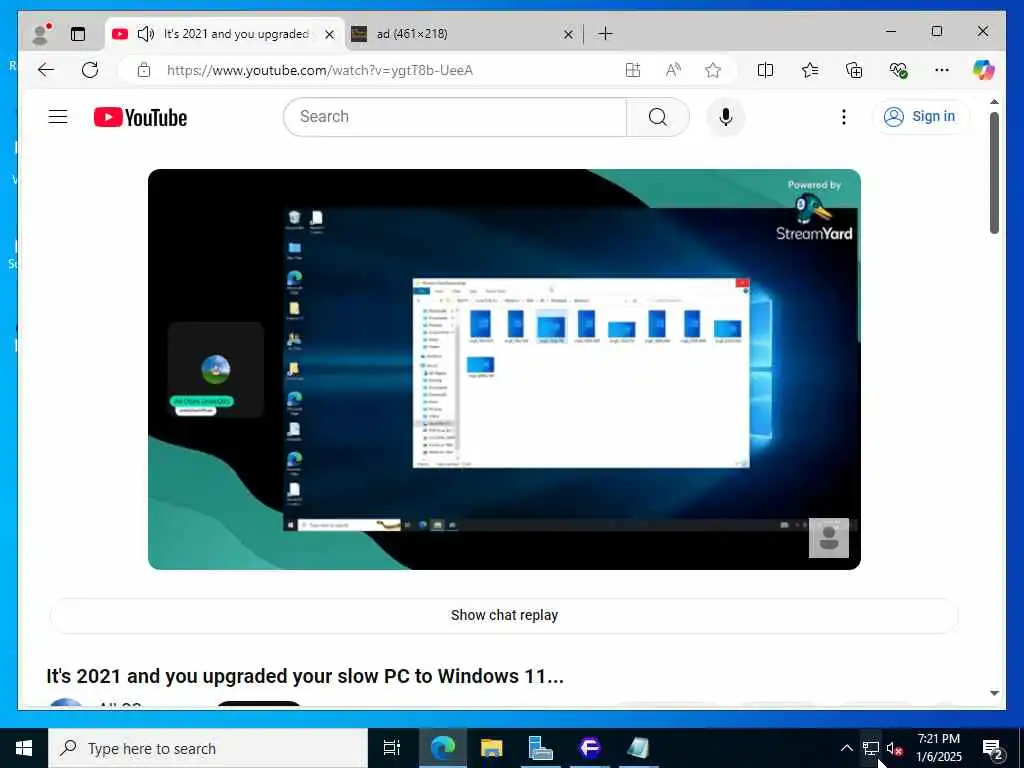The height and width of the screenshot is (768, 1024).
Task: Switch to the YouTube video tab
Action: [x=224, y=33]
